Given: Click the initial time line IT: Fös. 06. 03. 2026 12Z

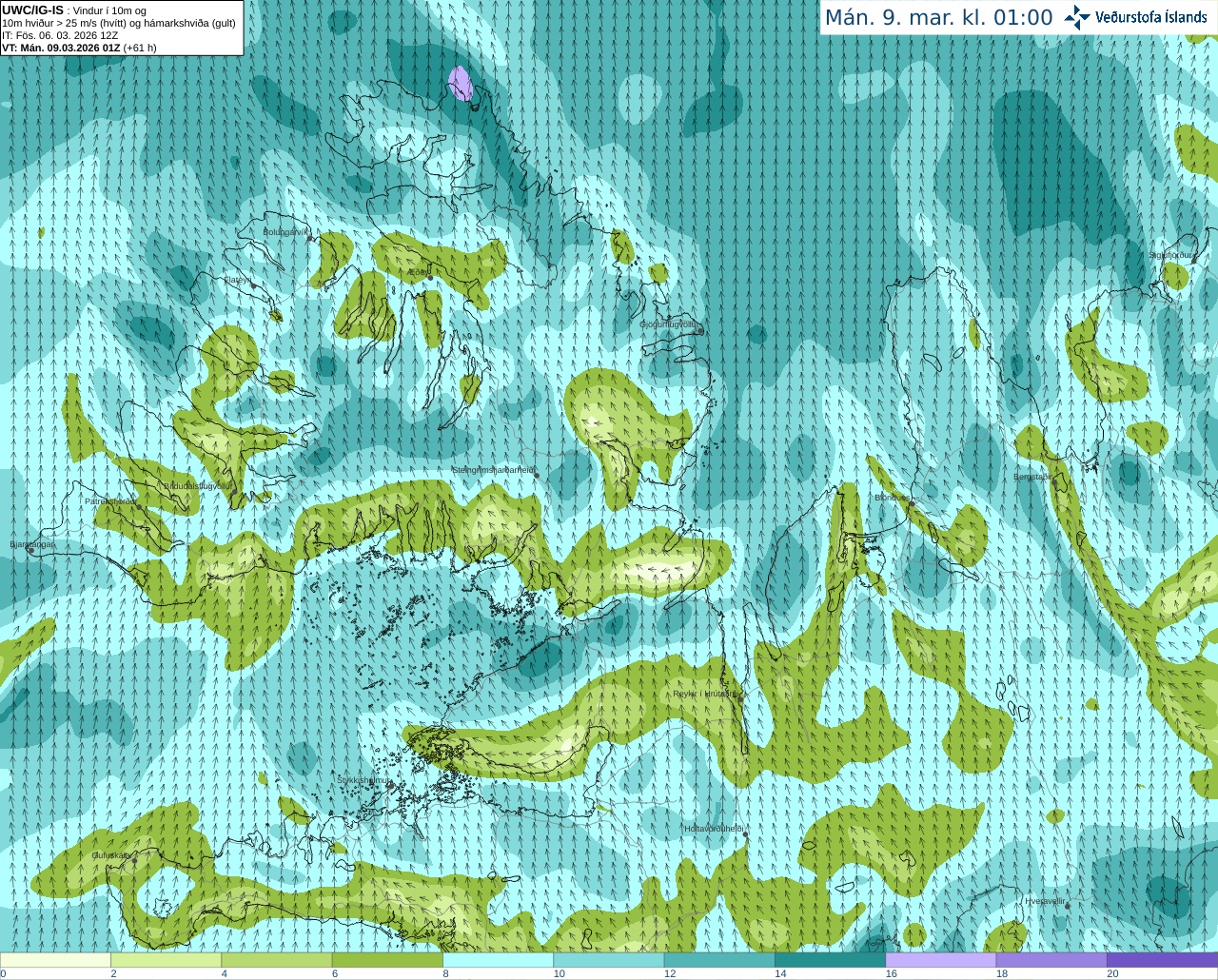Looking at the screenshot, I should [60, 35].
